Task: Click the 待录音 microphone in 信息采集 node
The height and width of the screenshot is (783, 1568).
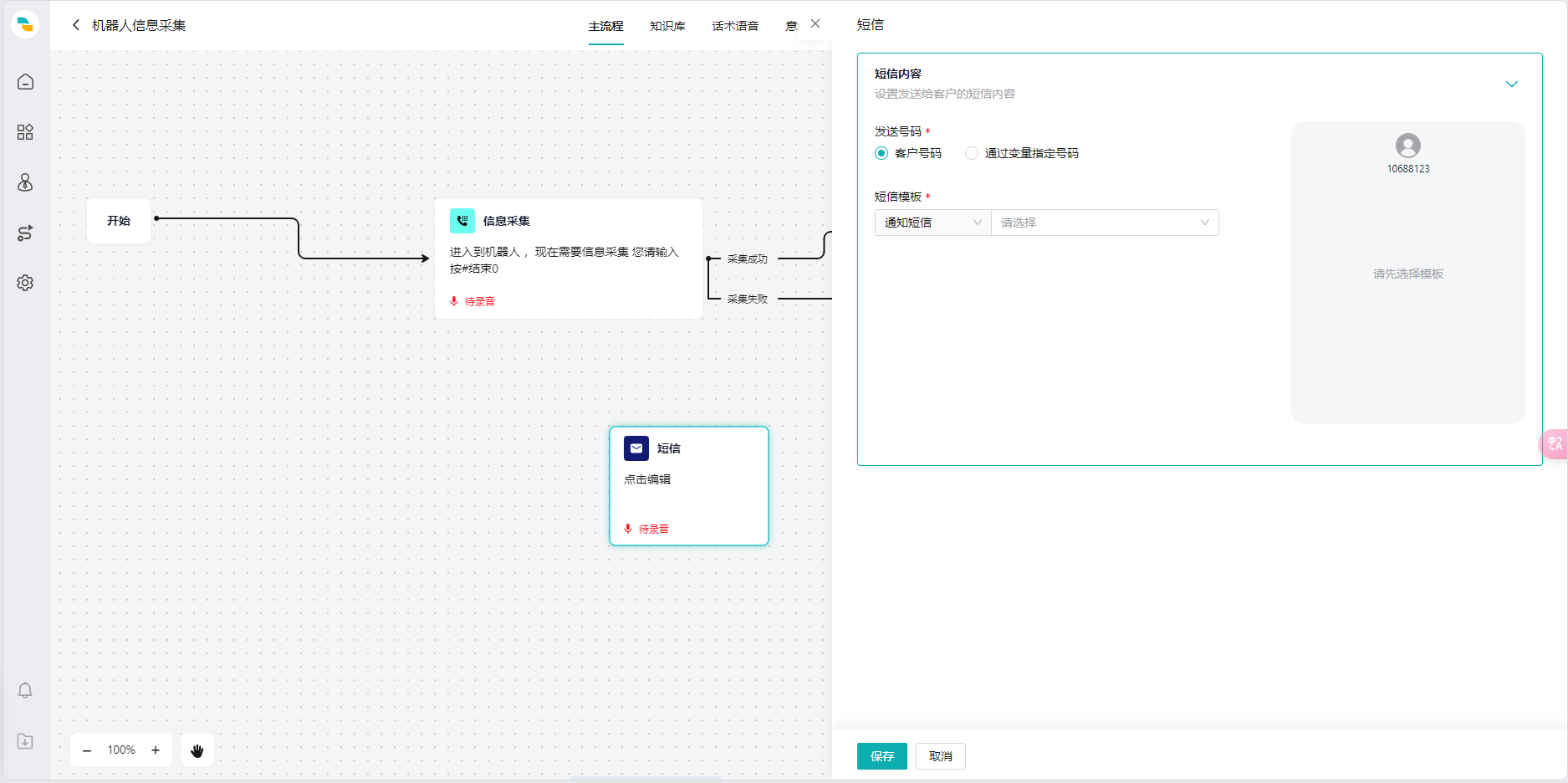Action: [x=454, y=301]
